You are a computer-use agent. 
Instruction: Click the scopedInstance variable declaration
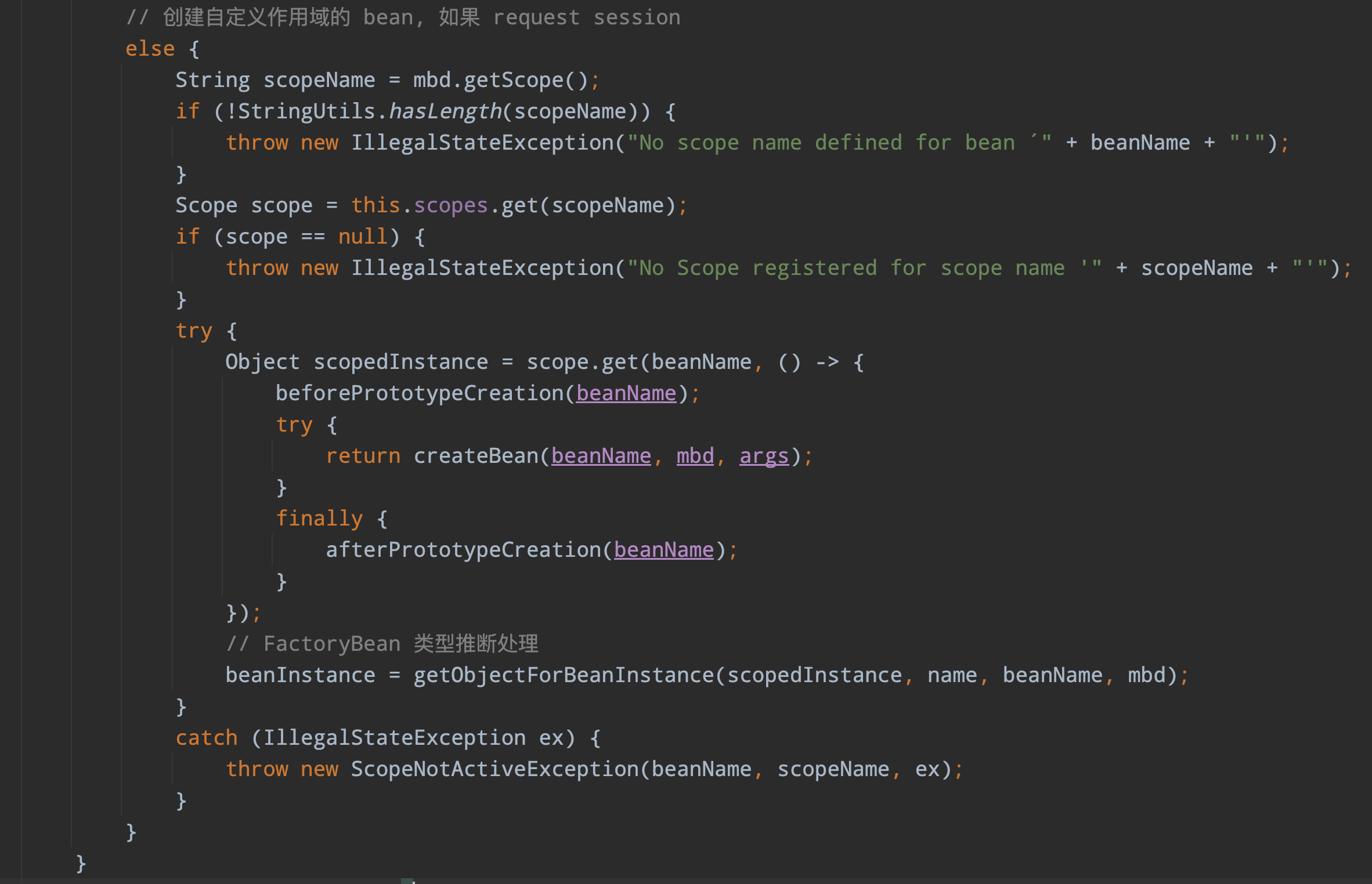(x=400, y=362)
